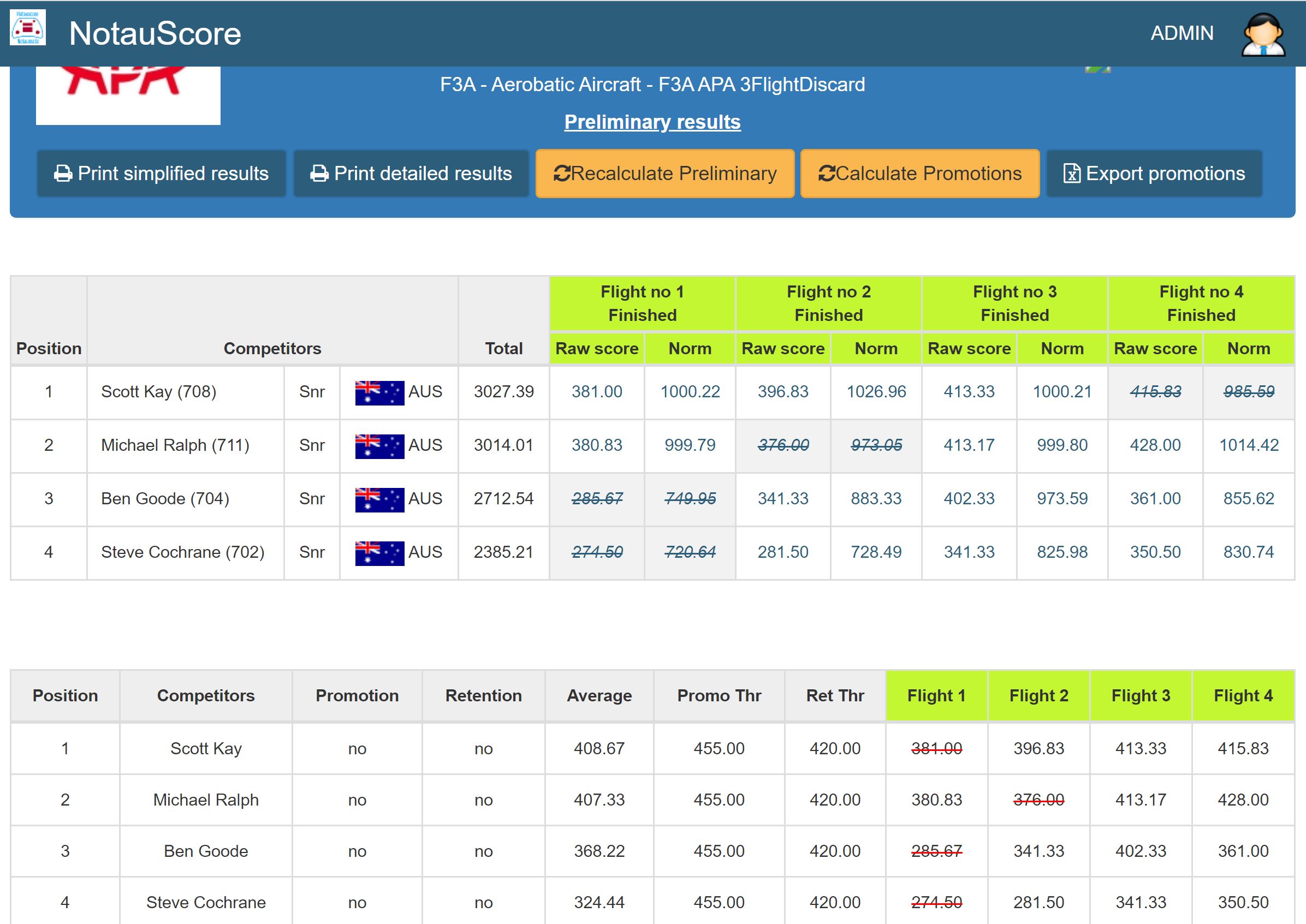This screenshot has height=924, width=1306.
Task: Select competitor Michael Ralph (711)
Action: [175, 445]
